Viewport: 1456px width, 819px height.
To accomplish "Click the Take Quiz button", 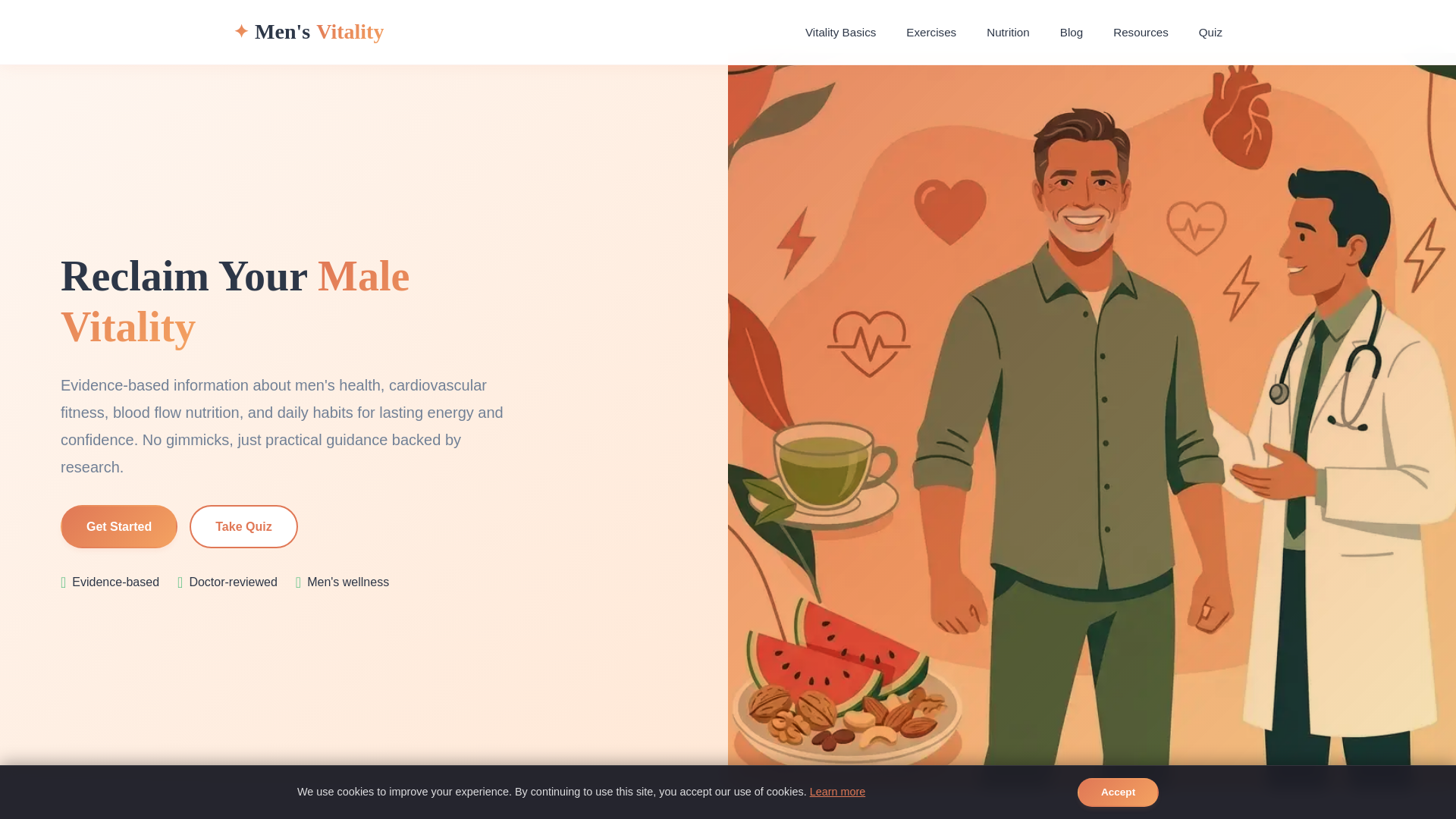I will click(x=243, y=526).
